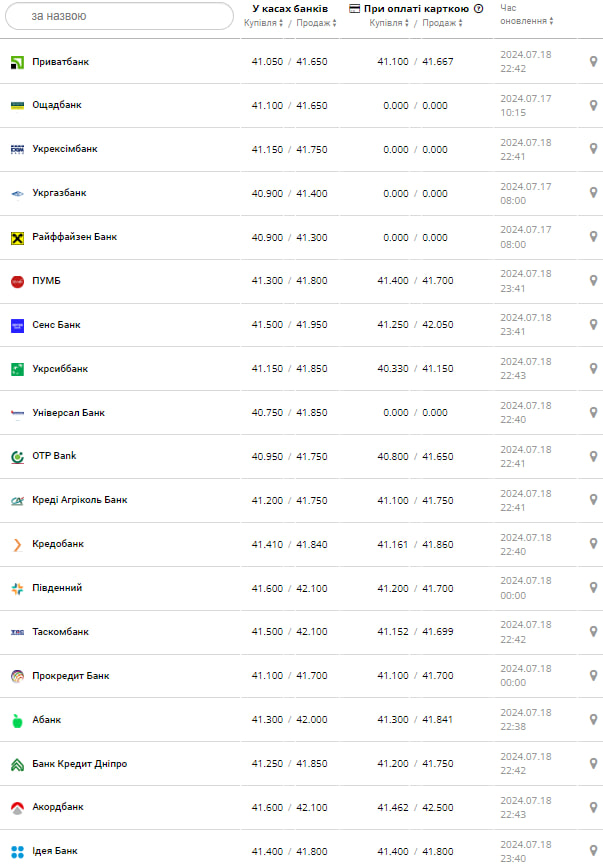This screenshot has width=603, height=866.
Task: Click the green OTP Bank logo
Action: (x=17, y=456)
